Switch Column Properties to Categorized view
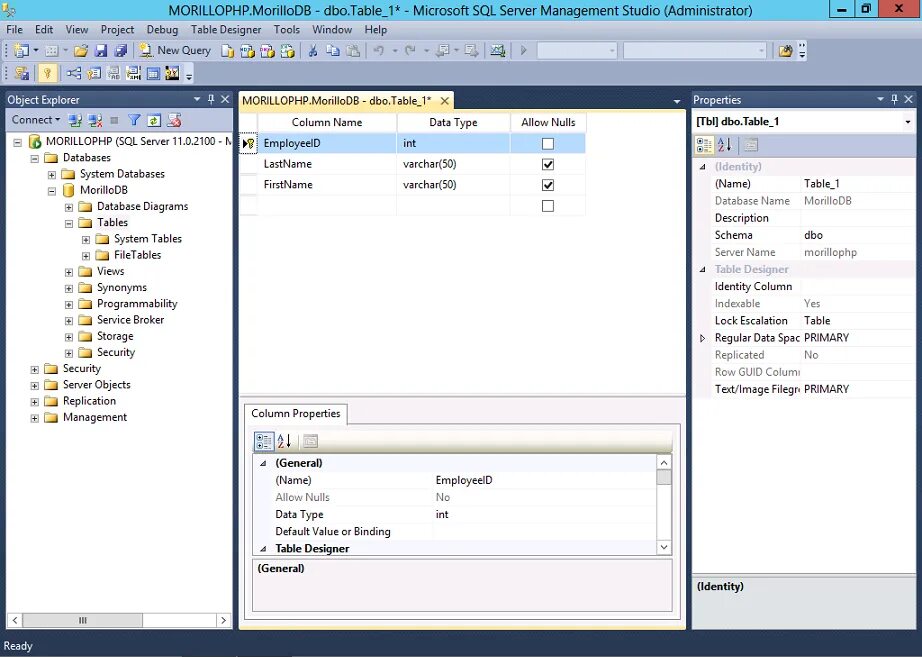The height and width of the screenshot is (657, 922). (x=263, y=441)
